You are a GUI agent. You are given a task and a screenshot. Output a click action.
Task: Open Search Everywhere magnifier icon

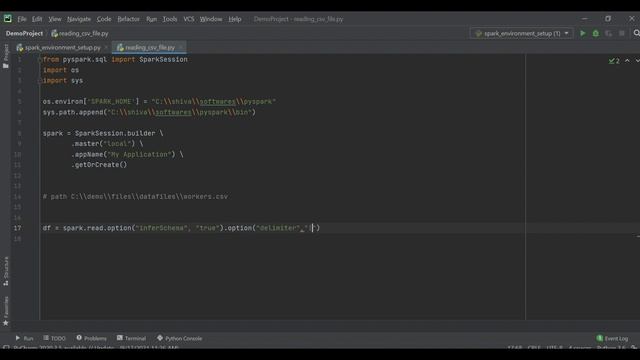click(636, 33)
